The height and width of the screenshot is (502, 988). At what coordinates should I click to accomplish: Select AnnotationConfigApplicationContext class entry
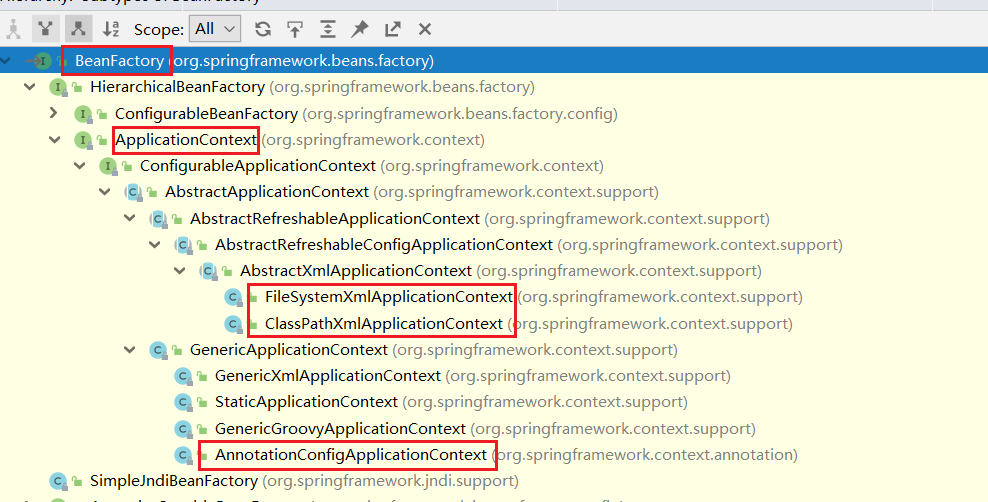[350, 455]
